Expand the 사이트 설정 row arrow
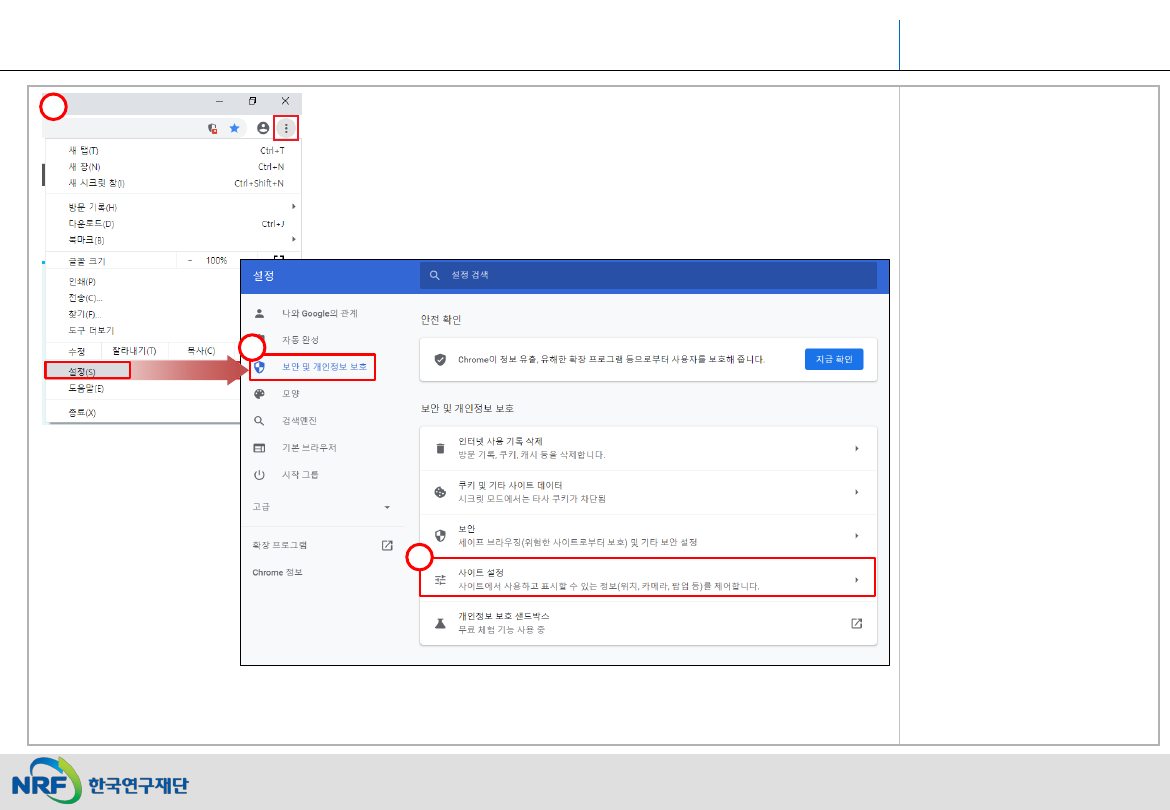The image size is (1170, 810). 856,580
